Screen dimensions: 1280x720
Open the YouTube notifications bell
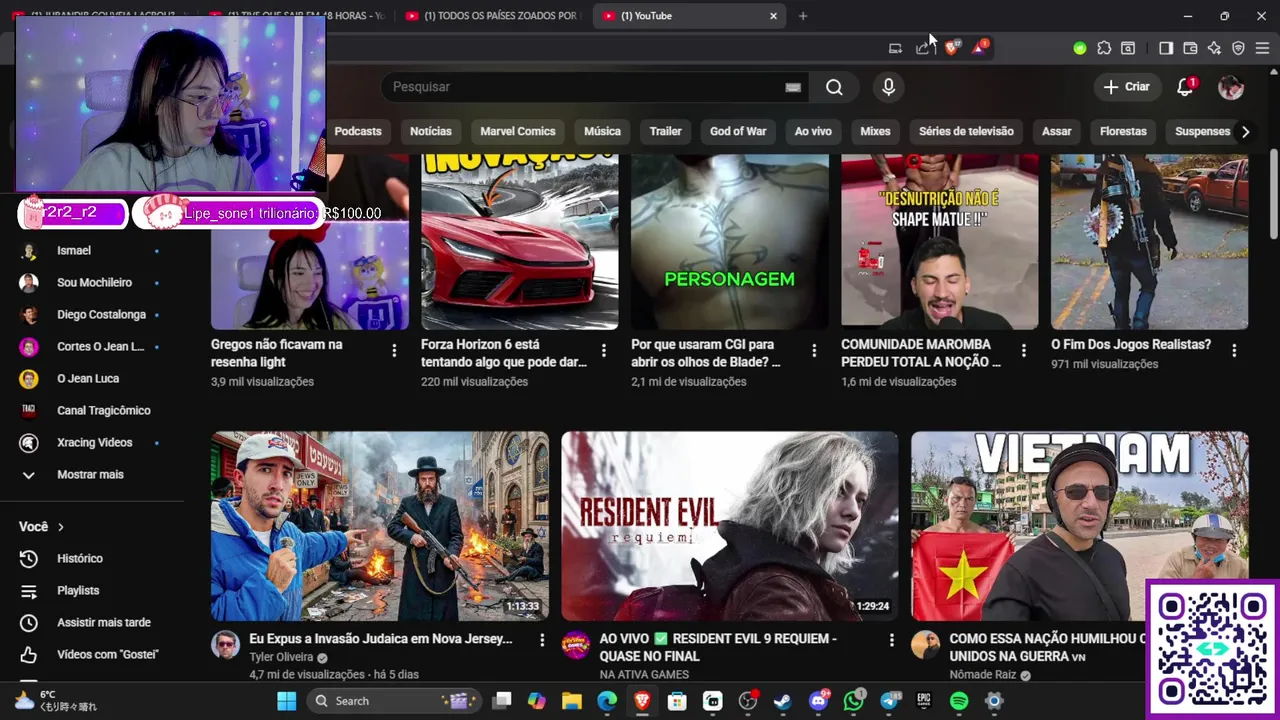[1185, 87]
